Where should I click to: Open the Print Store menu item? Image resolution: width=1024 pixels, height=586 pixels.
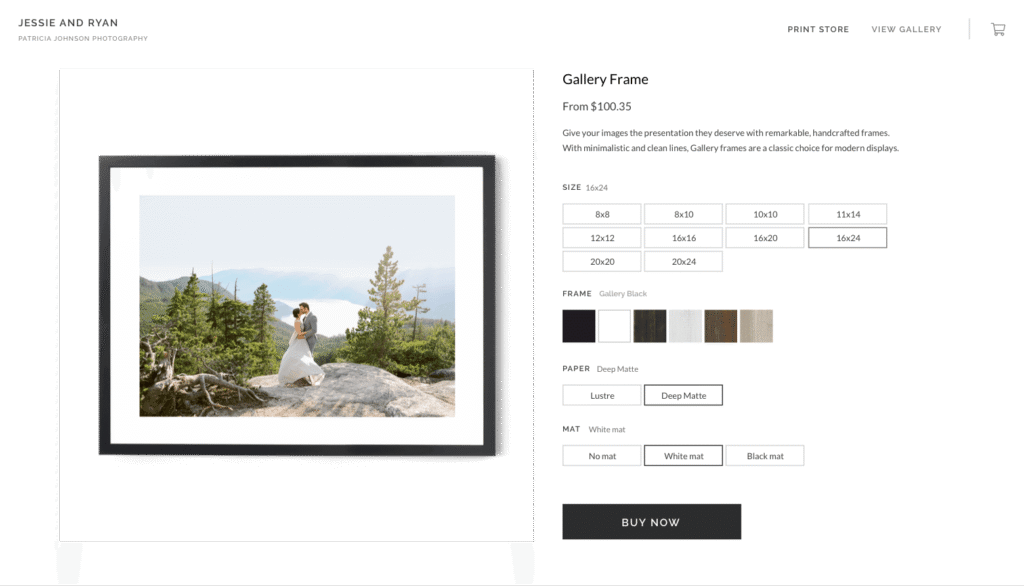[x=818, y=29]
